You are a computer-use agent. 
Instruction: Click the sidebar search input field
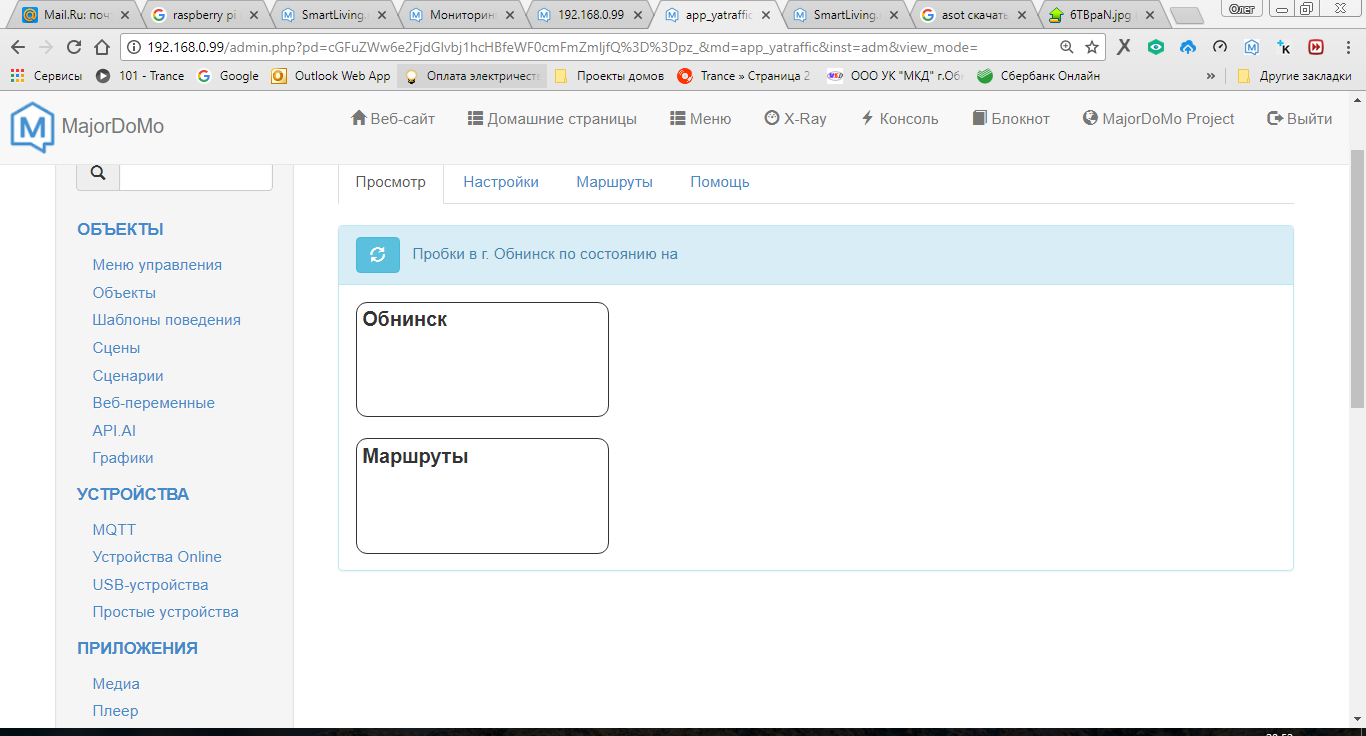[x=196, y=172]
